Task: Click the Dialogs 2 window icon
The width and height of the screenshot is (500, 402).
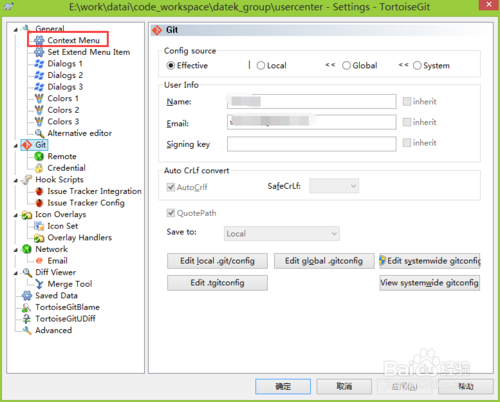Action: (x=39, y=75)
